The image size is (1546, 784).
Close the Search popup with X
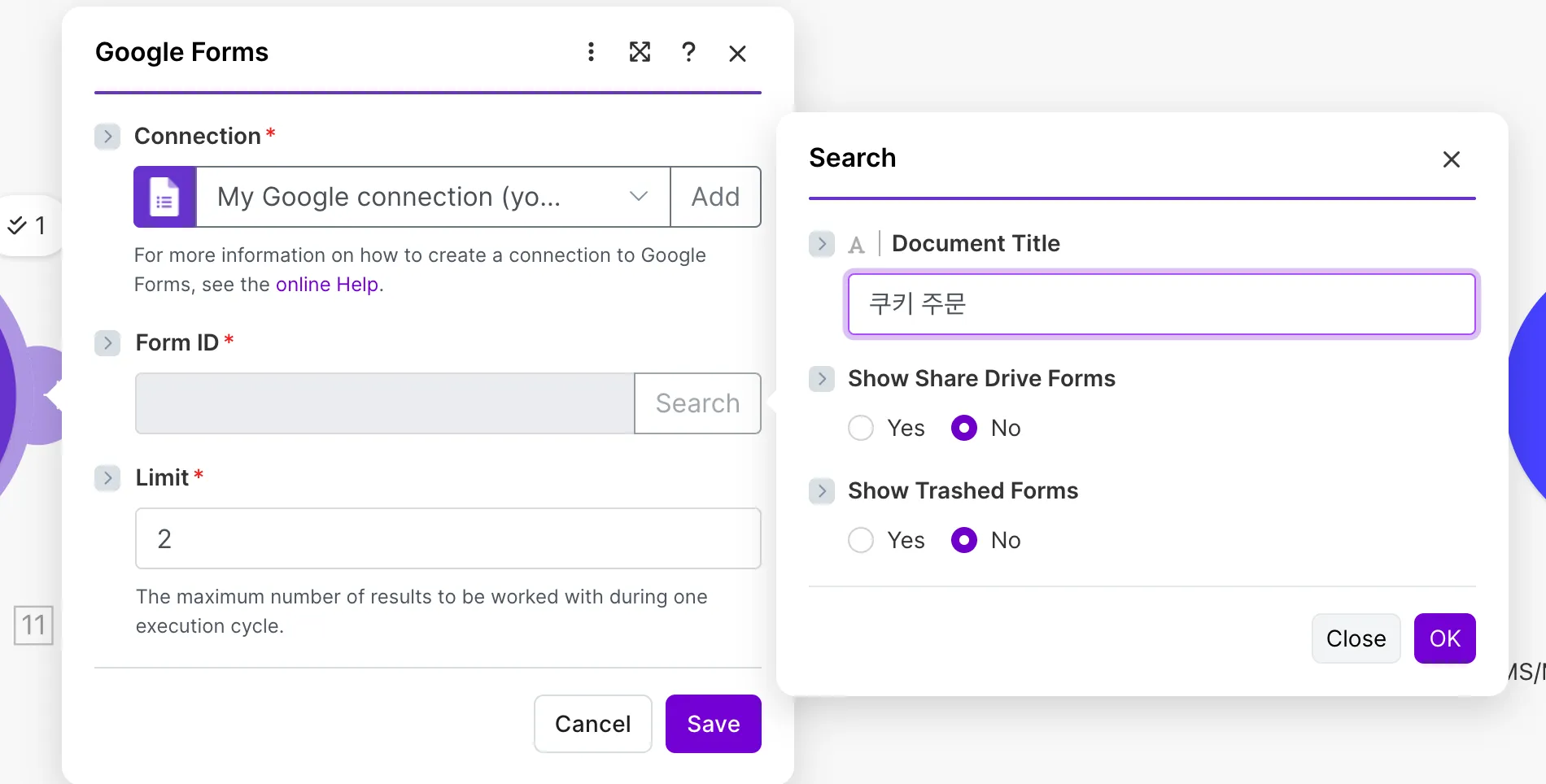pos(1451,159)
